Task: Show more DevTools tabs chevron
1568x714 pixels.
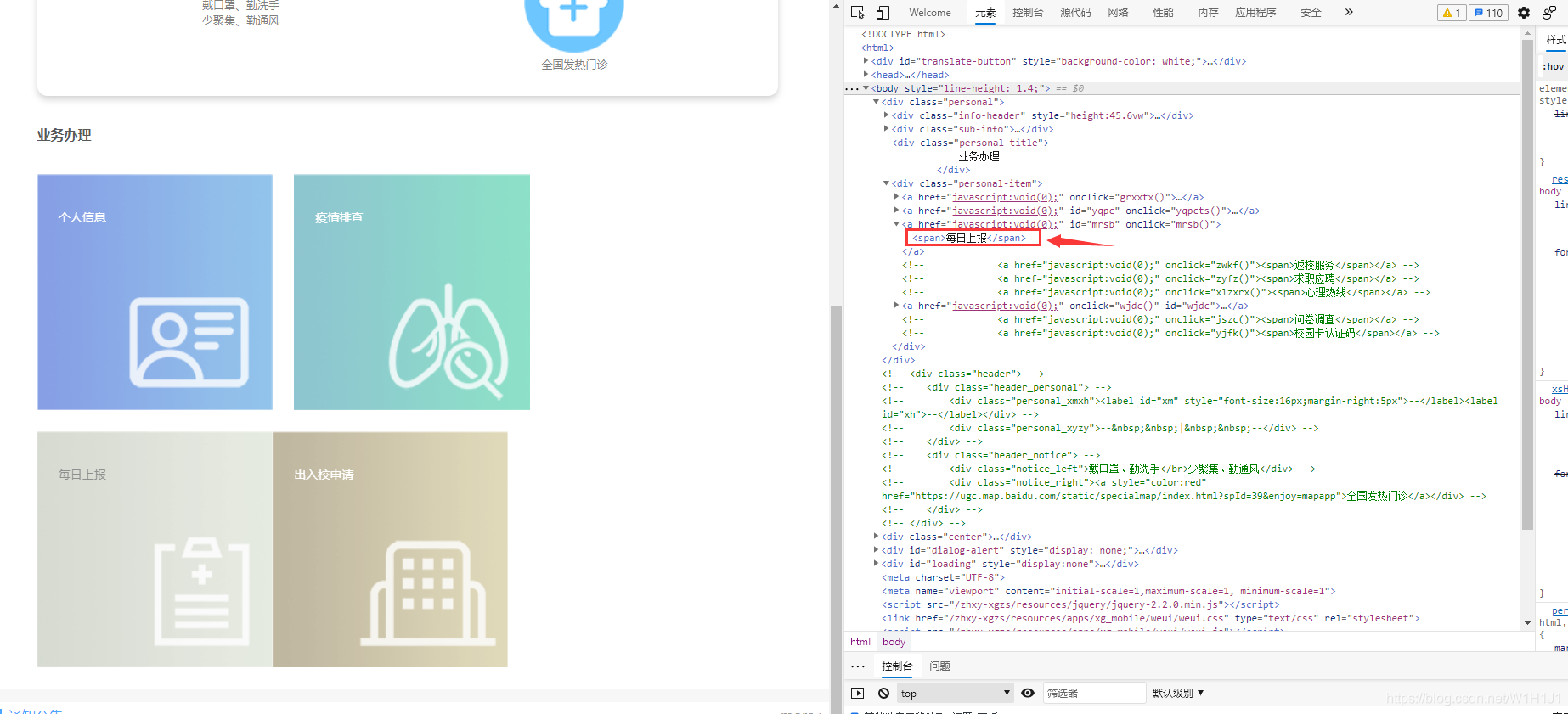Action: coord(1349,13)
